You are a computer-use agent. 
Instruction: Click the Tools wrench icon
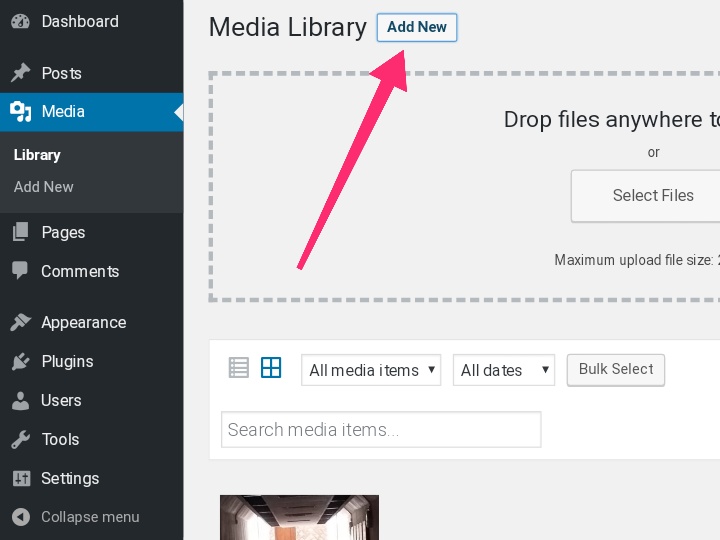pyautogui.click(x=20, y=439)
